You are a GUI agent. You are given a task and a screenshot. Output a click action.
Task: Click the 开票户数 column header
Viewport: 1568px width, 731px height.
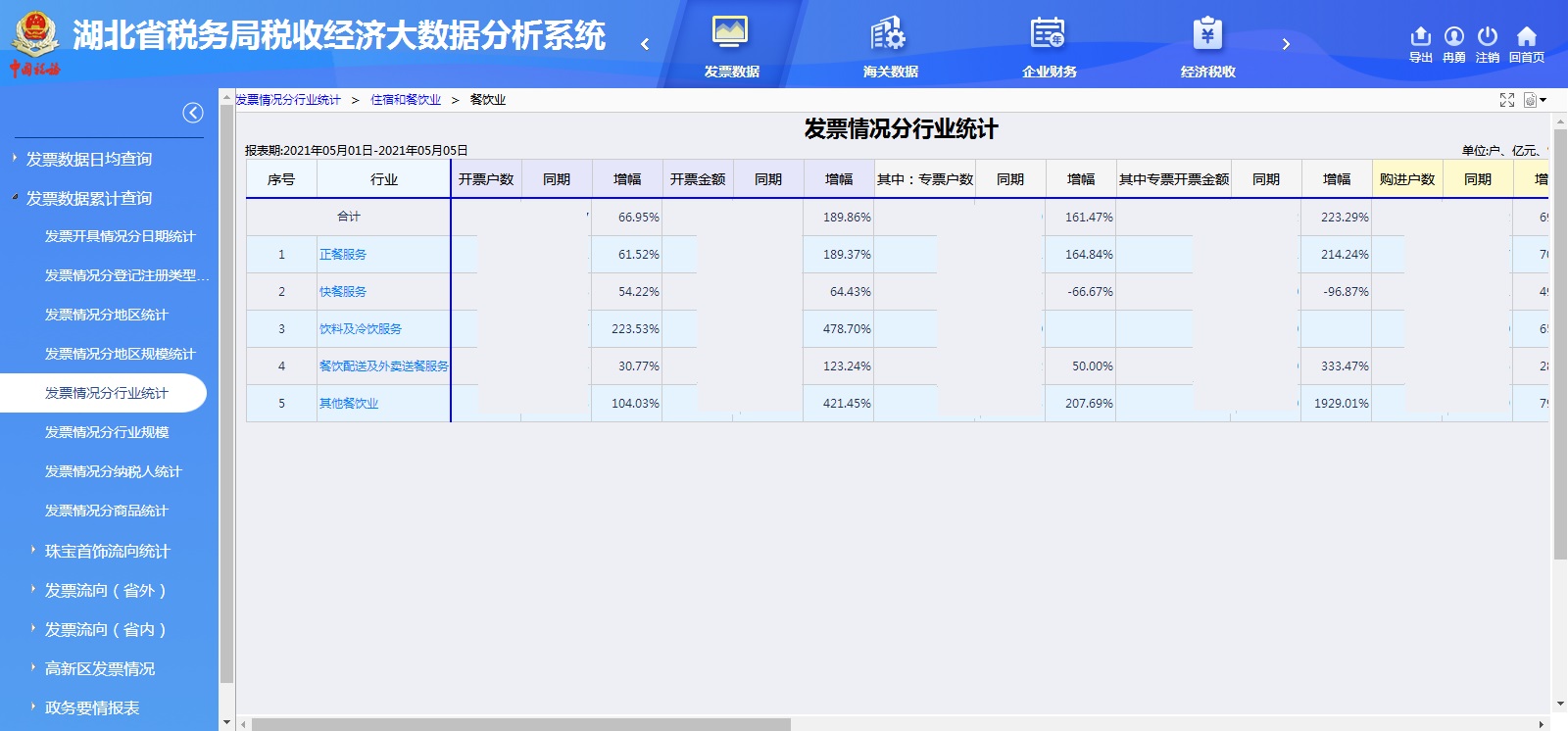486,179
